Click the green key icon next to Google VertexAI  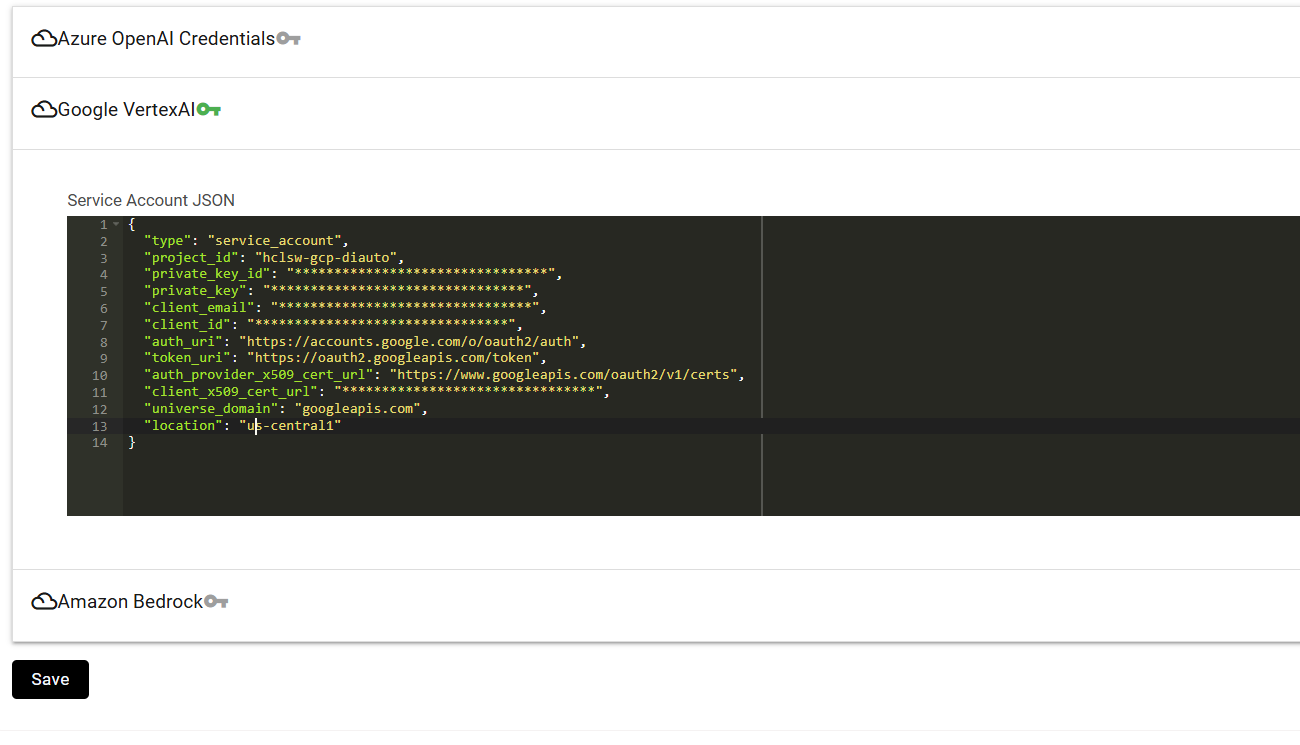click(209, 110)
